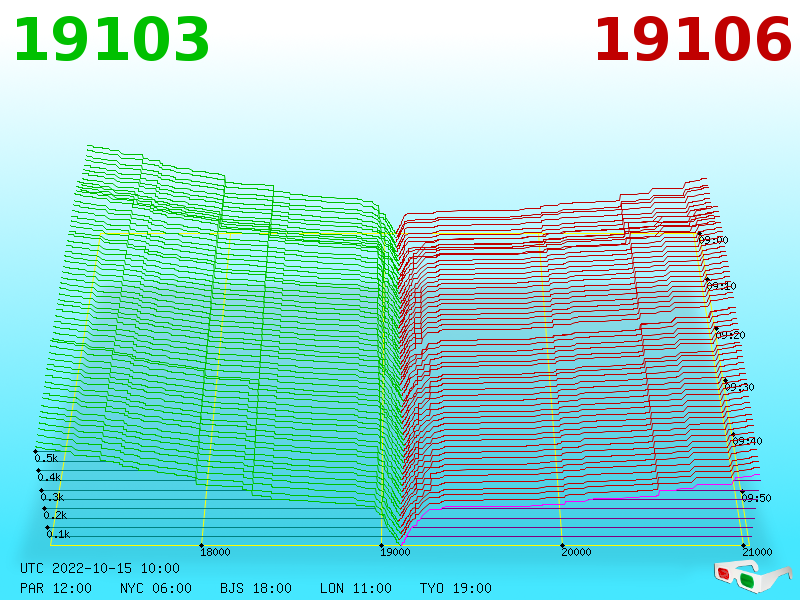Click the 0.2k volume axis label

tap(56, 515)
